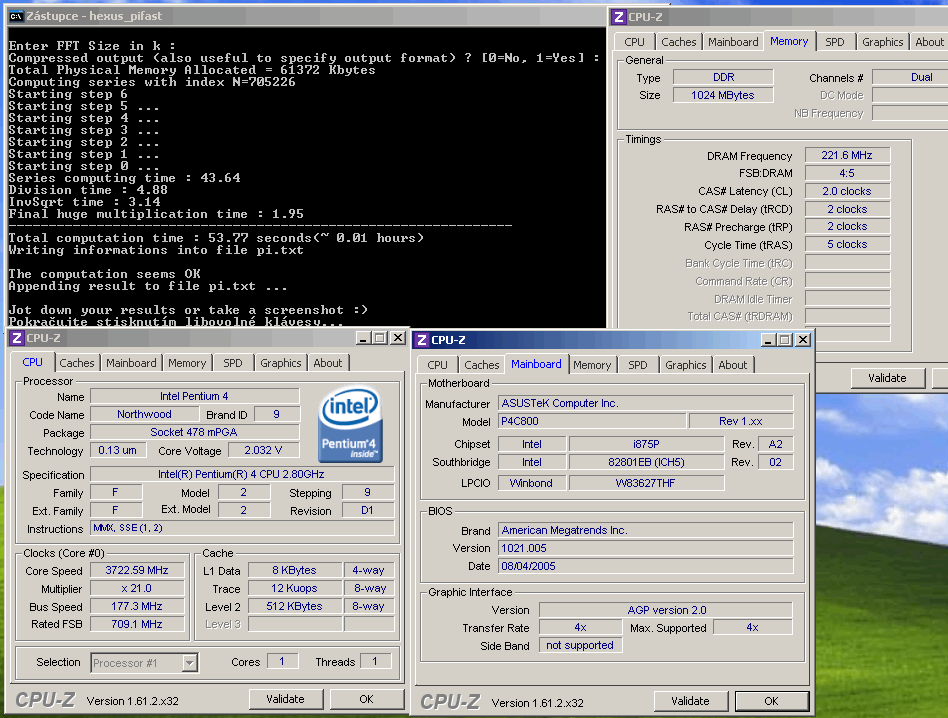Open the Processor #1 selection dropdown
Image resolution: width=948 pixels, height=718 pixels.
coord(189,663)
